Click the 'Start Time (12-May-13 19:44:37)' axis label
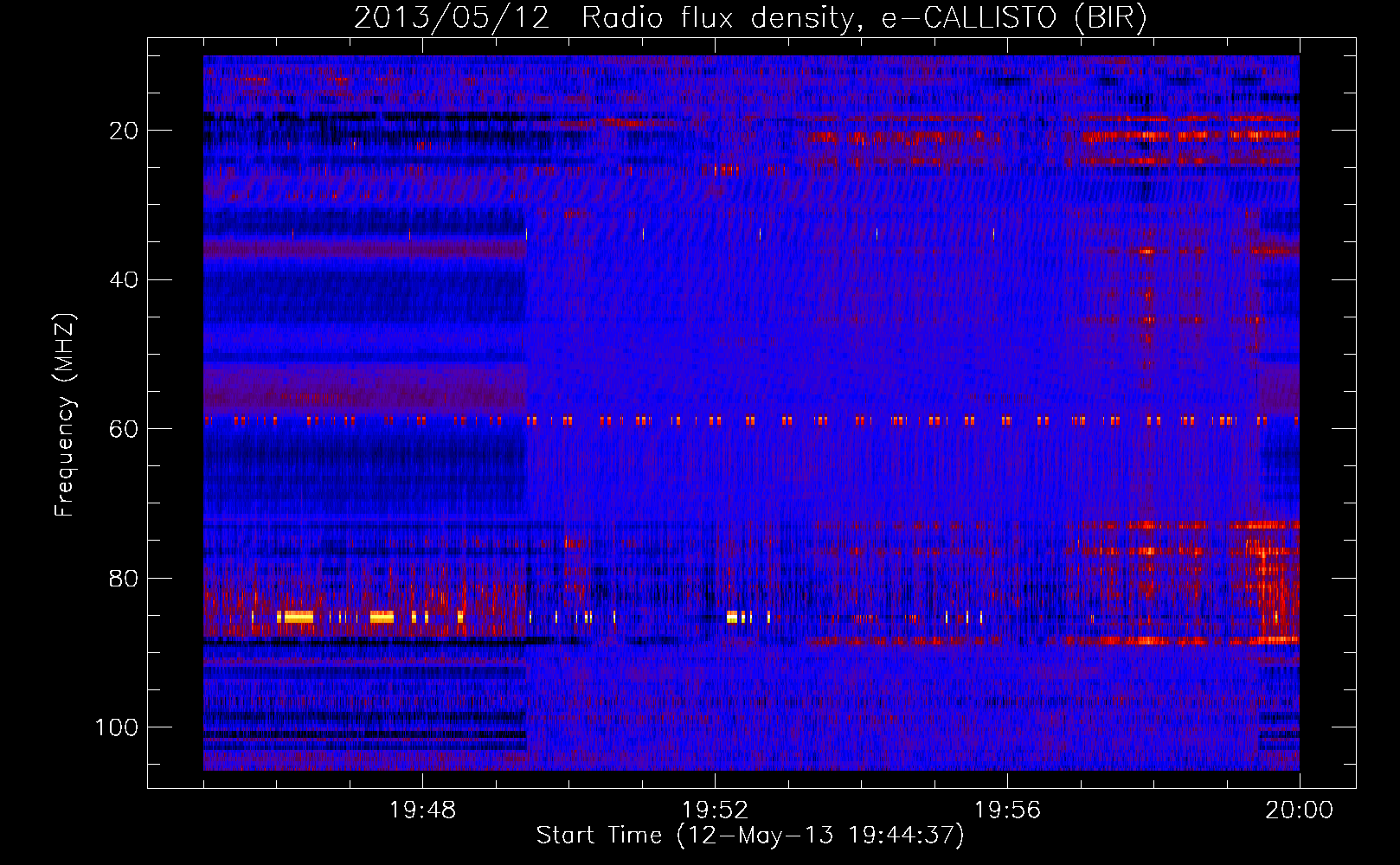The height and width of the screenshot is (865, 1400). pos(750,836)
